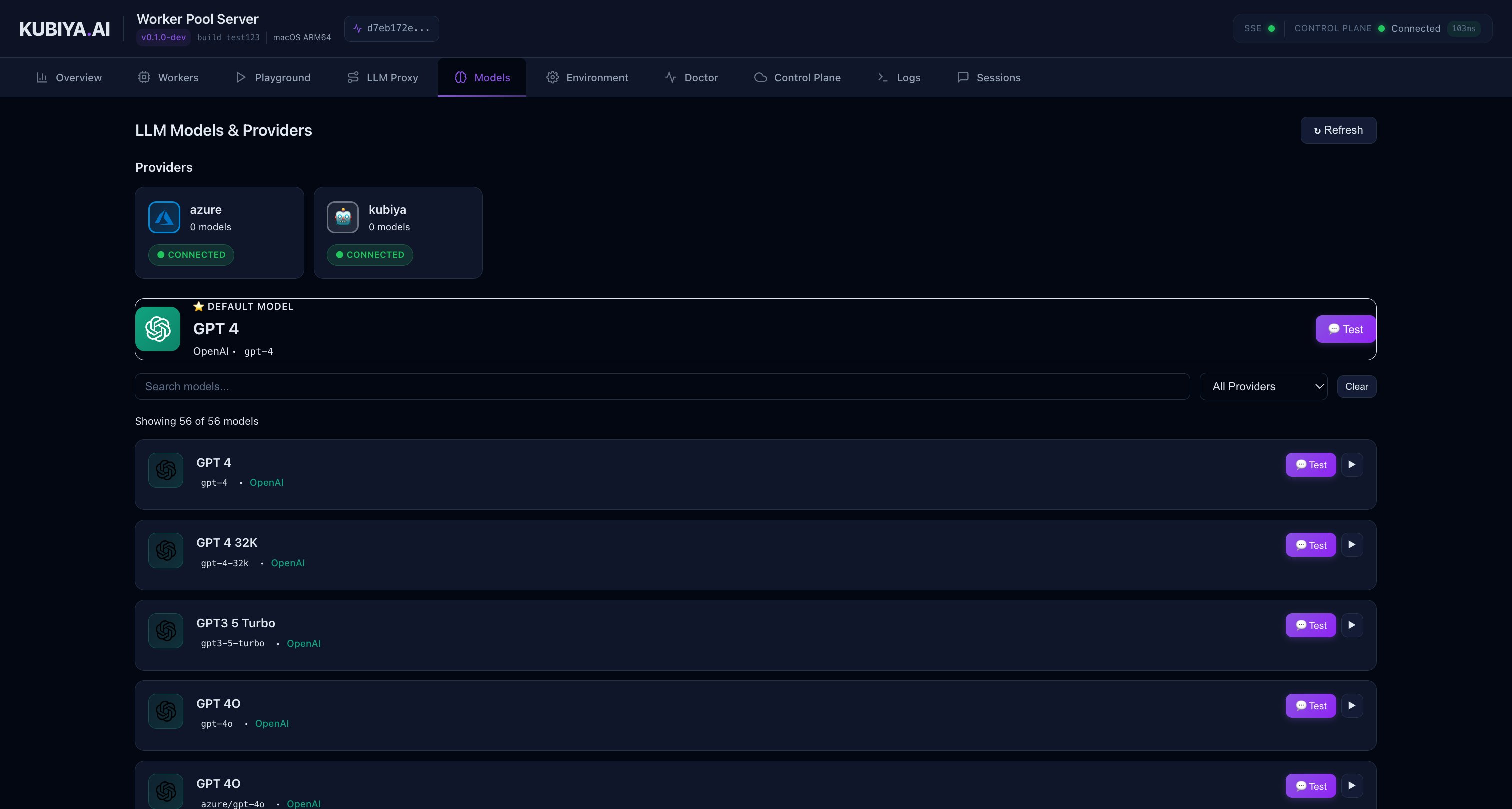
Task: Focus the Search models field
Action: (662, 387)
